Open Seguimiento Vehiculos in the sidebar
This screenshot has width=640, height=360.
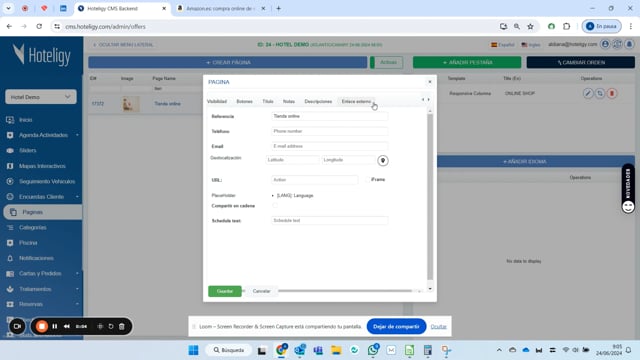coord(47,182)
